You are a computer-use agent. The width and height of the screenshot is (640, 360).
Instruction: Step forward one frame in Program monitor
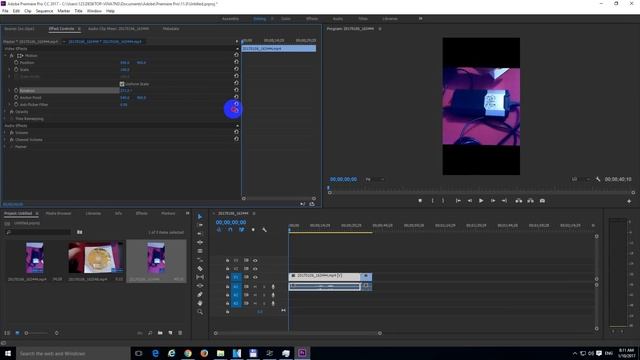point(493,201)
